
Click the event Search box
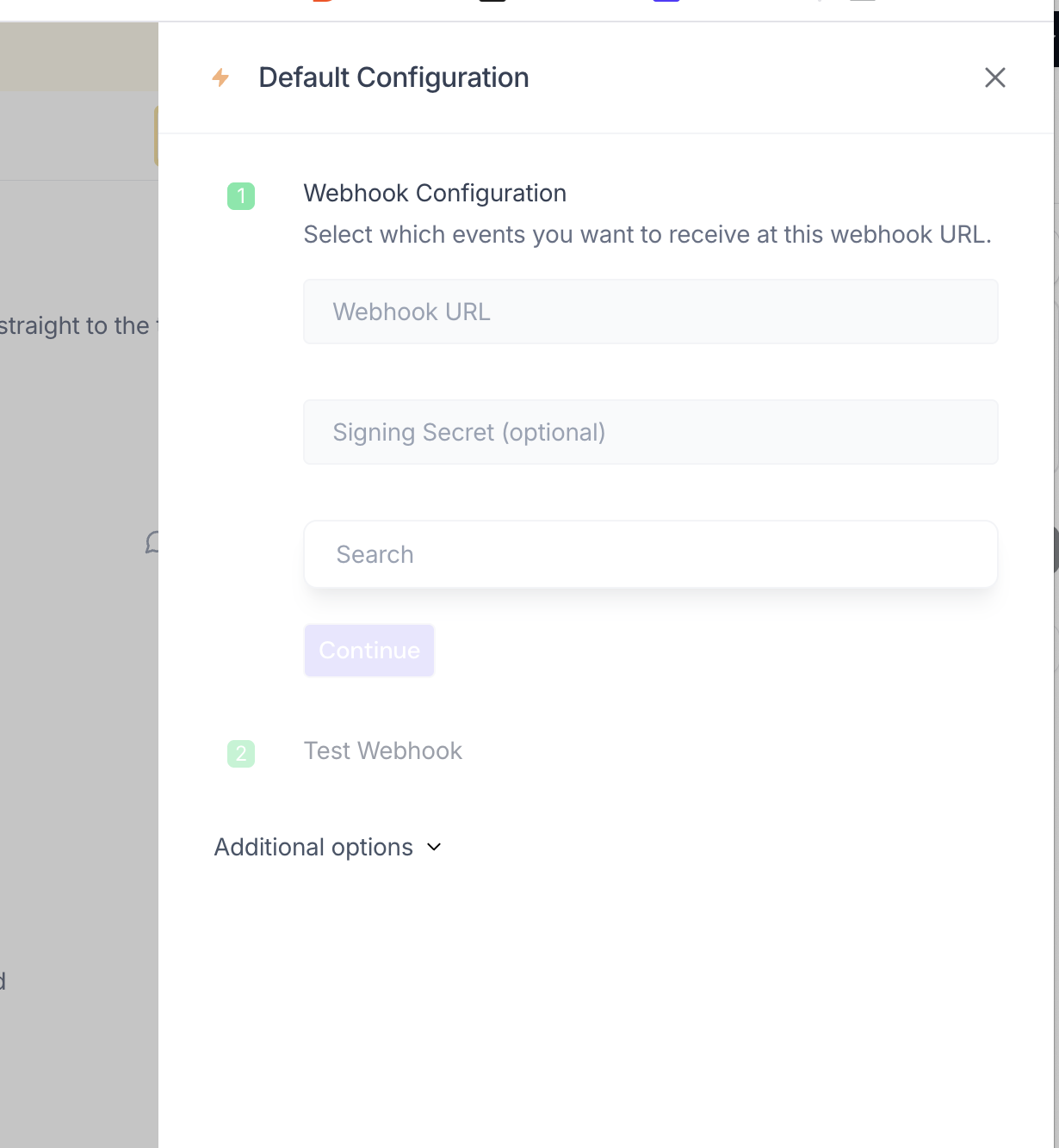[x=651, y=554]
